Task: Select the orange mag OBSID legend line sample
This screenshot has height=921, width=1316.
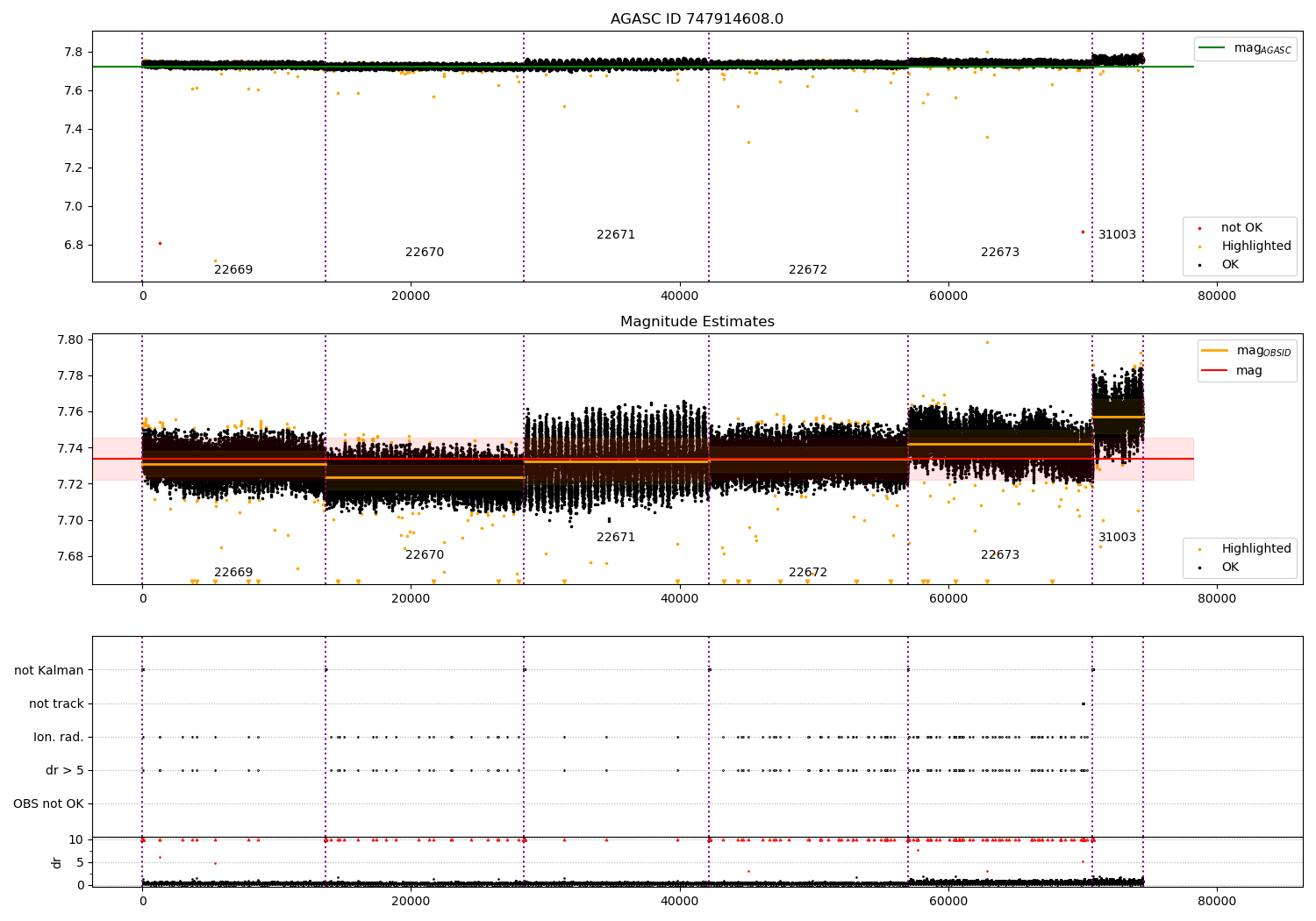Action: (1215, 351)
